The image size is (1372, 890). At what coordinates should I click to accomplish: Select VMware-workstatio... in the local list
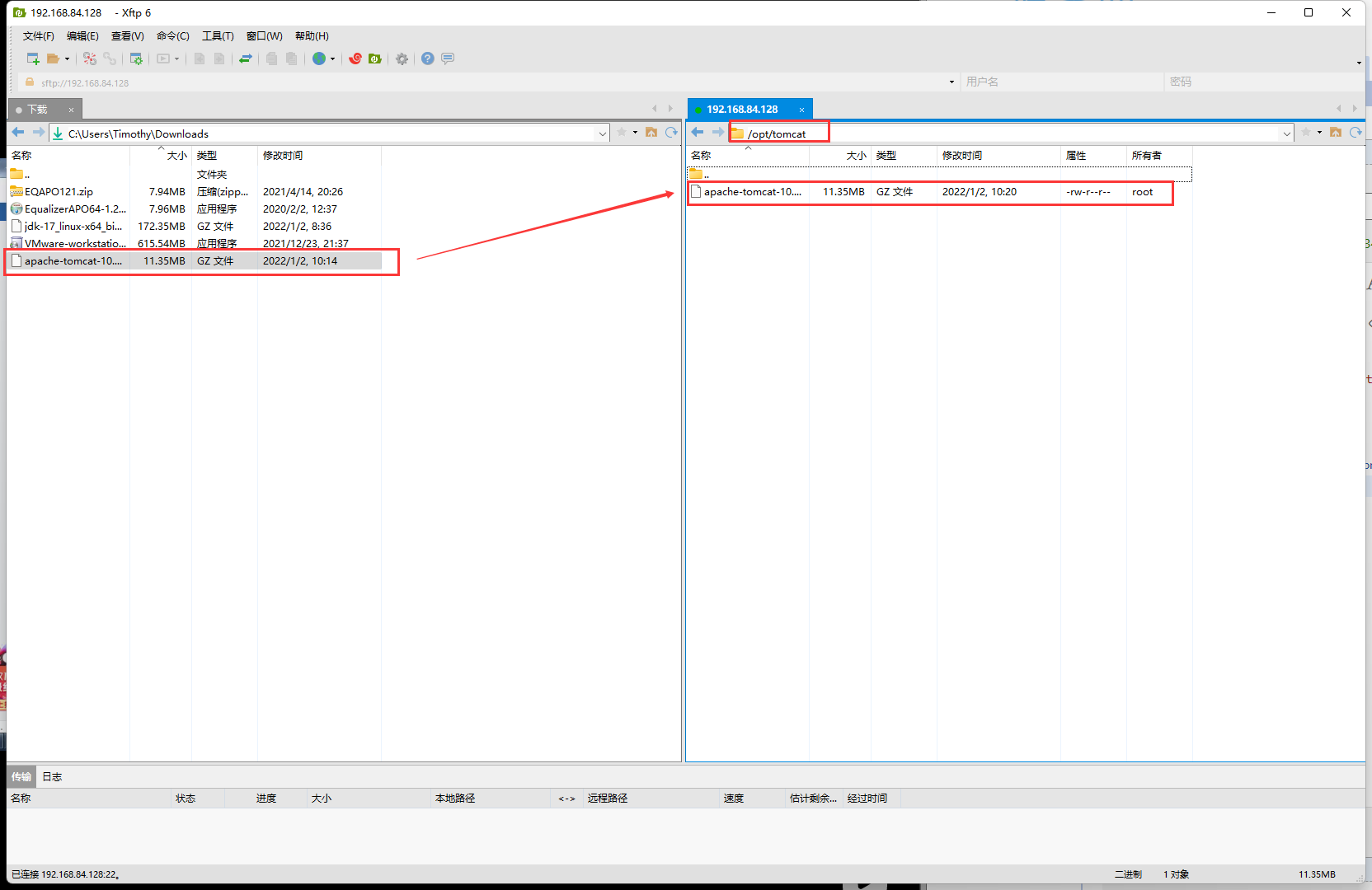[x=195, y=244]
